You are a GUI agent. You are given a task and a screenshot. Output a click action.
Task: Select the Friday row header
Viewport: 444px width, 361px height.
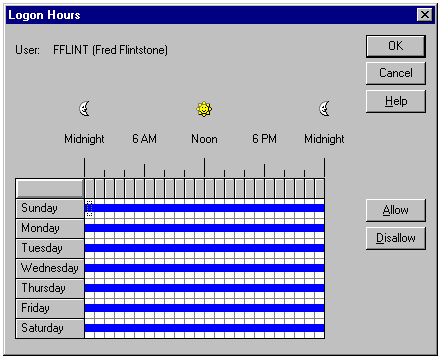(50, 309)
